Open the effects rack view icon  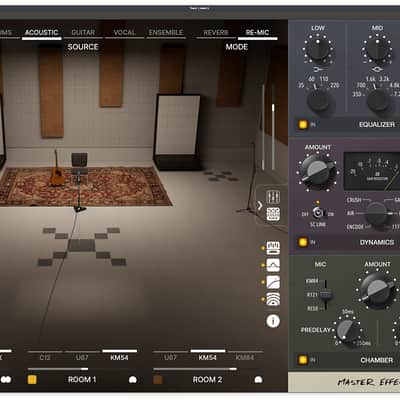[x=273, y=214]
